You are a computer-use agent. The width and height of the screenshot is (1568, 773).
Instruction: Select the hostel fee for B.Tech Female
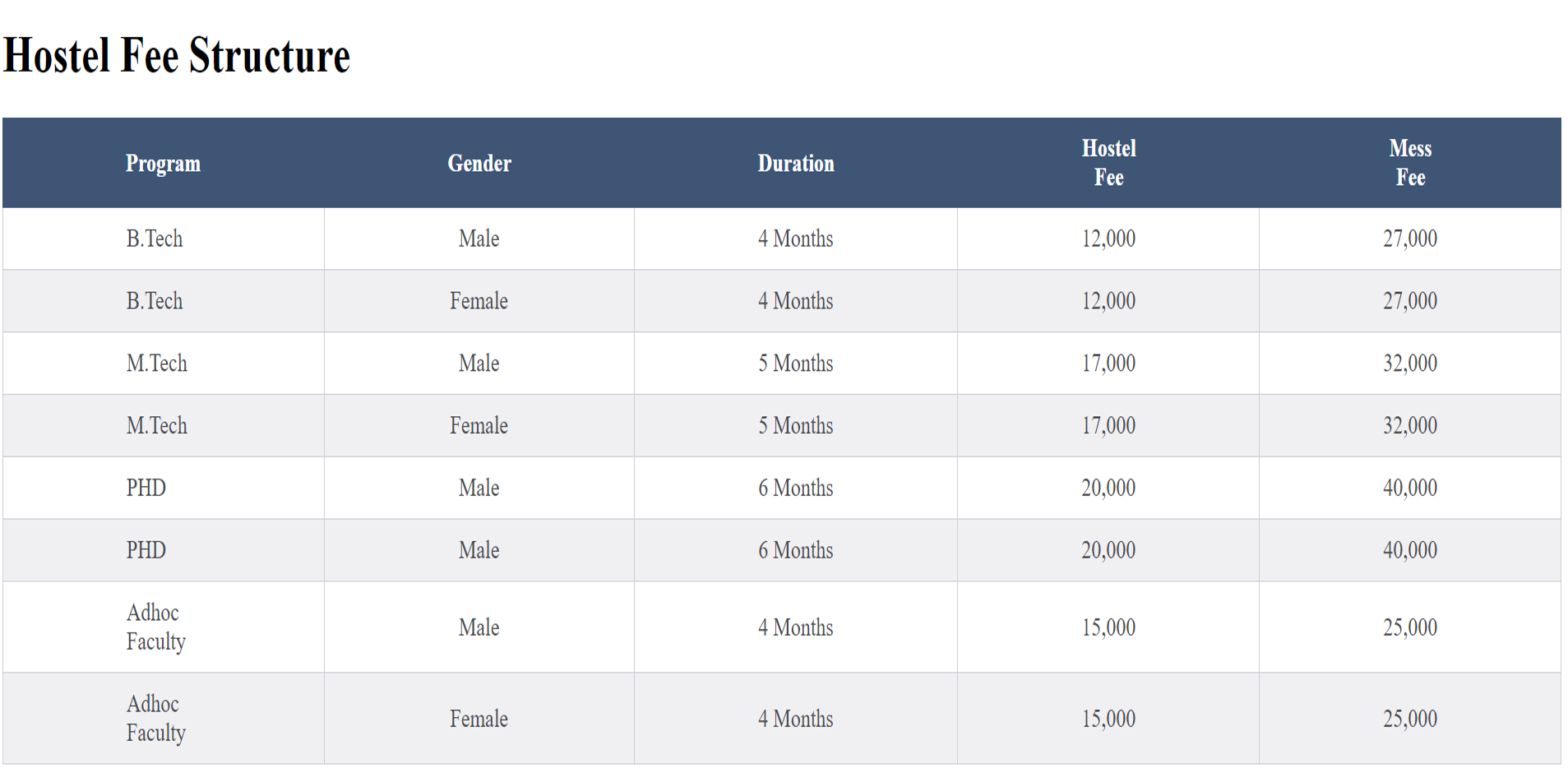pyautogui.click(x=1108, y=301)
